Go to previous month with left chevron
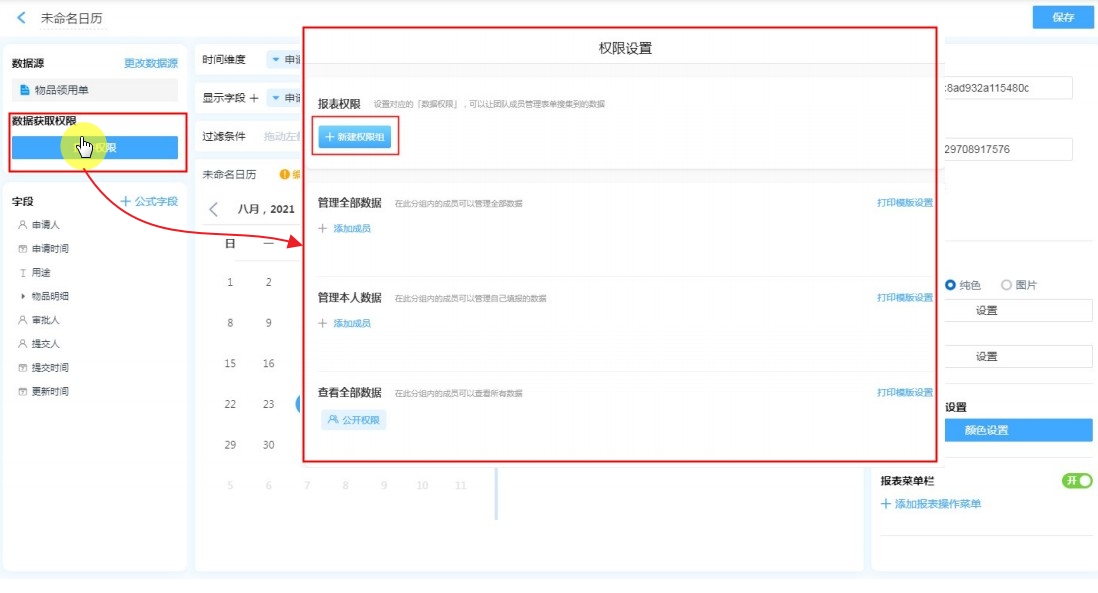 [x=214, y=210]
